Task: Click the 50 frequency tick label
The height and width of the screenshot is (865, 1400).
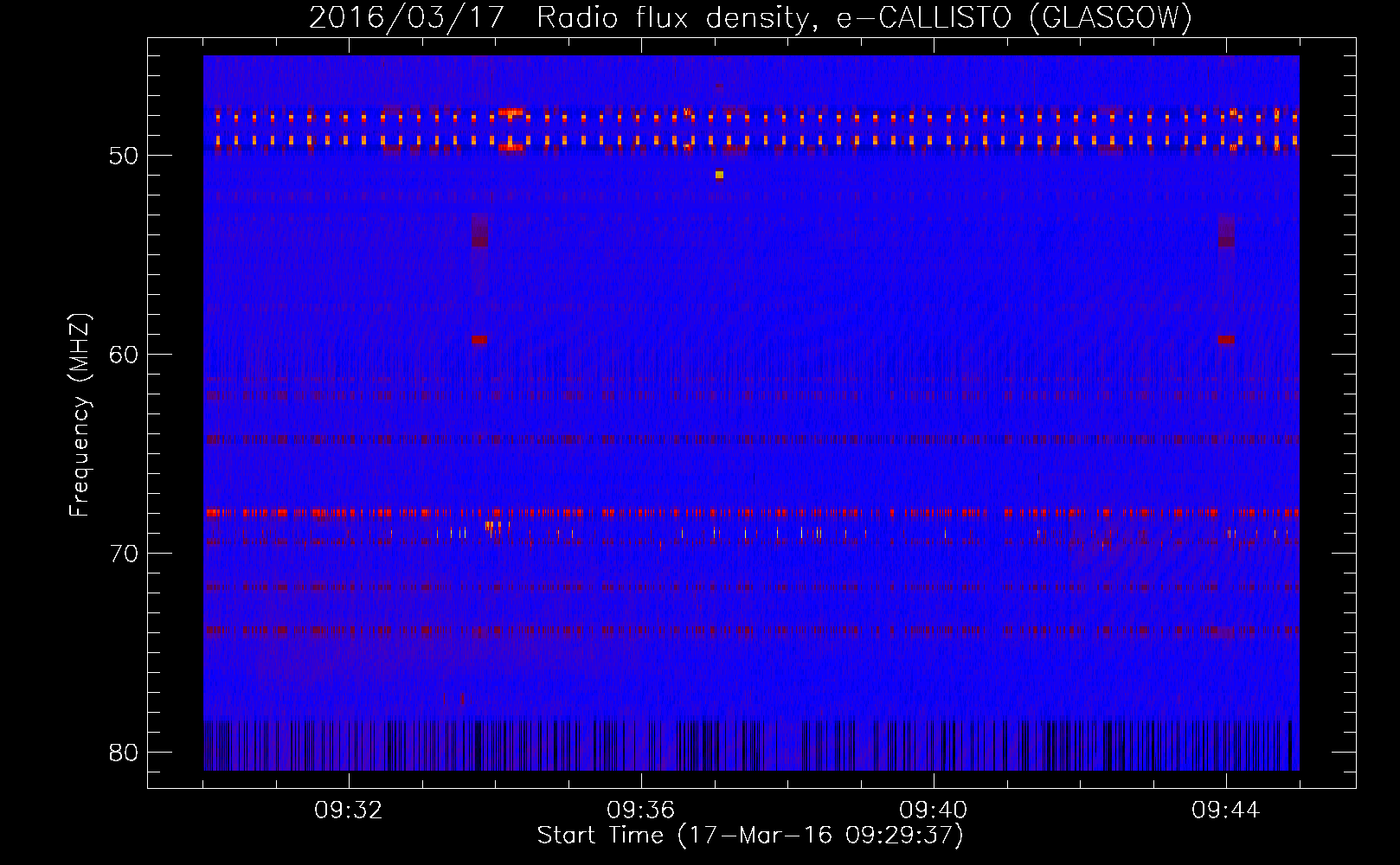Action: pos(124,156)
